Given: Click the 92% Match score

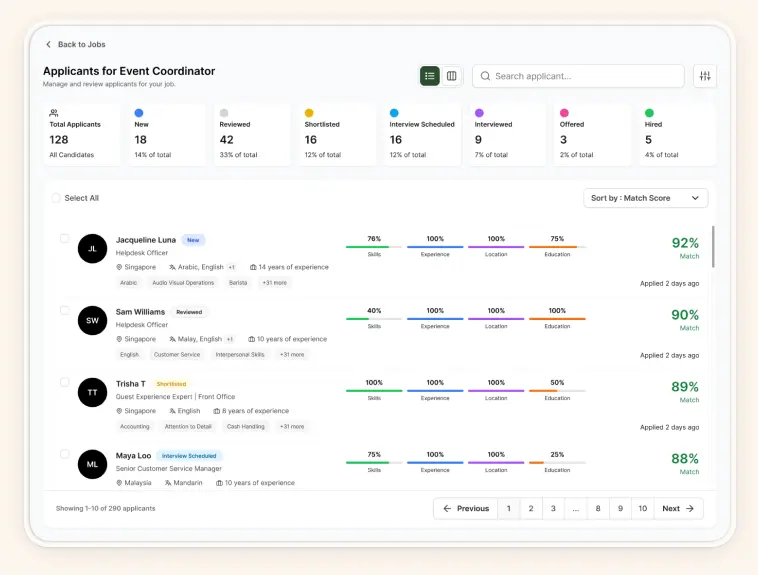Looking at the screenshot, I should point(685,243).
